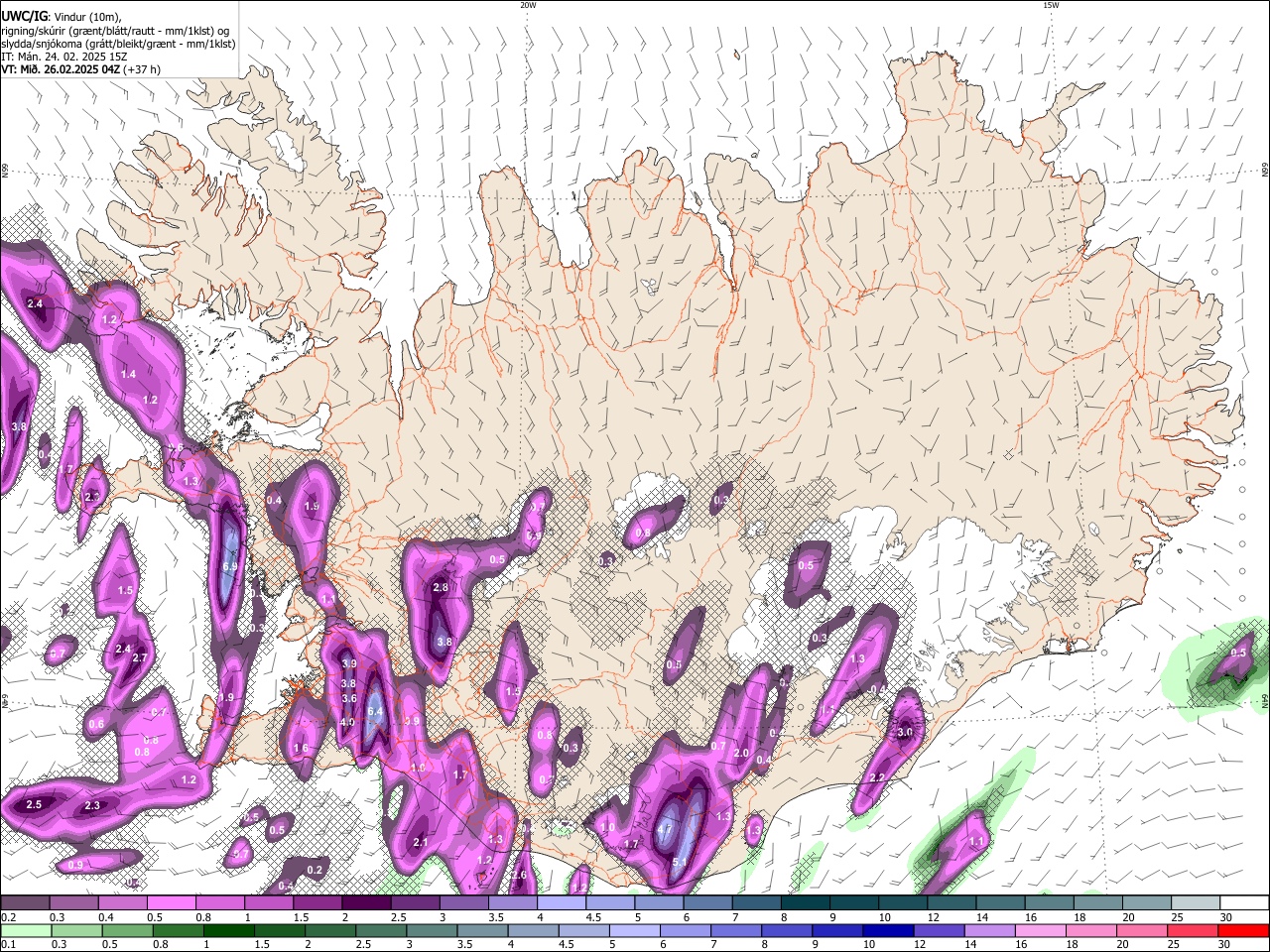Click the 5.1 precipitation value on the map

click(680, 862)
